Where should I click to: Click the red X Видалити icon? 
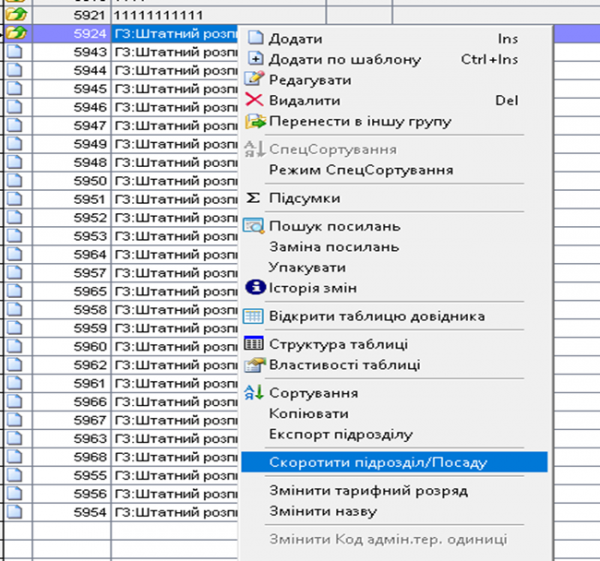[x=253, y=101]
